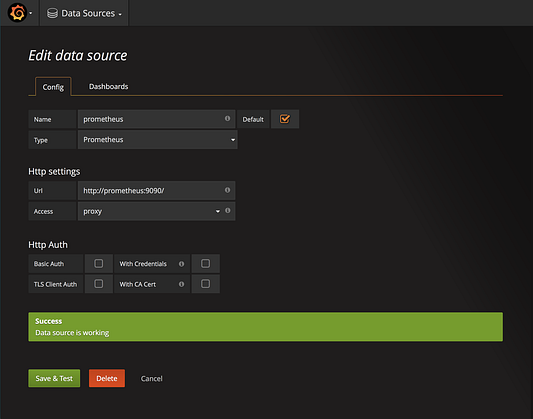Click the 'Edit data source' heading

point(78,55)
